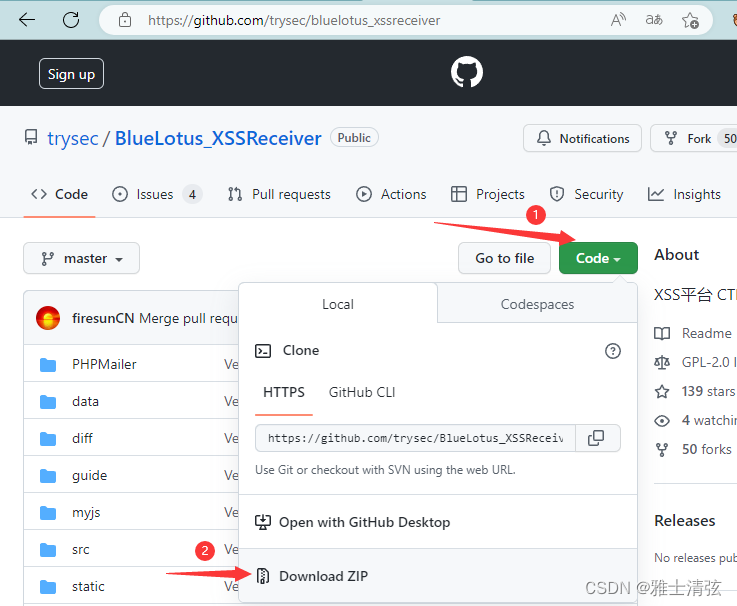This screenshot has width=737, height=606.
Task: Click the diff folder icon
Action: (48, 439)
